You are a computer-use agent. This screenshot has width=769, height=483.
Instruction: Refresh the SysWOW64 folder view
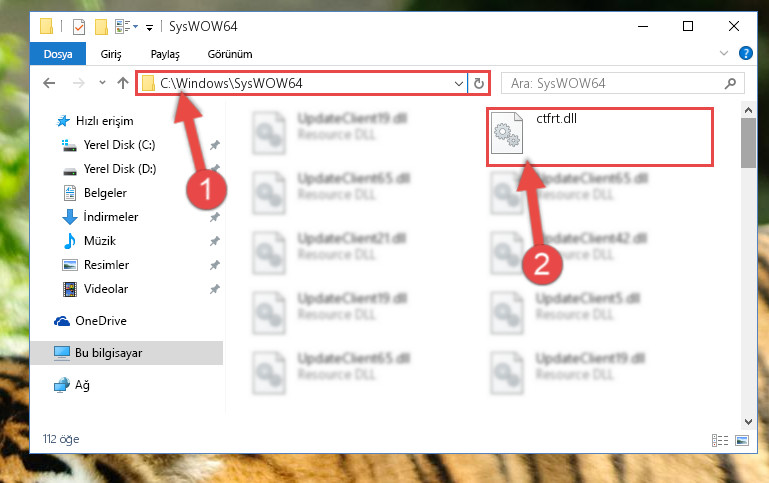[x=479, y=83]
